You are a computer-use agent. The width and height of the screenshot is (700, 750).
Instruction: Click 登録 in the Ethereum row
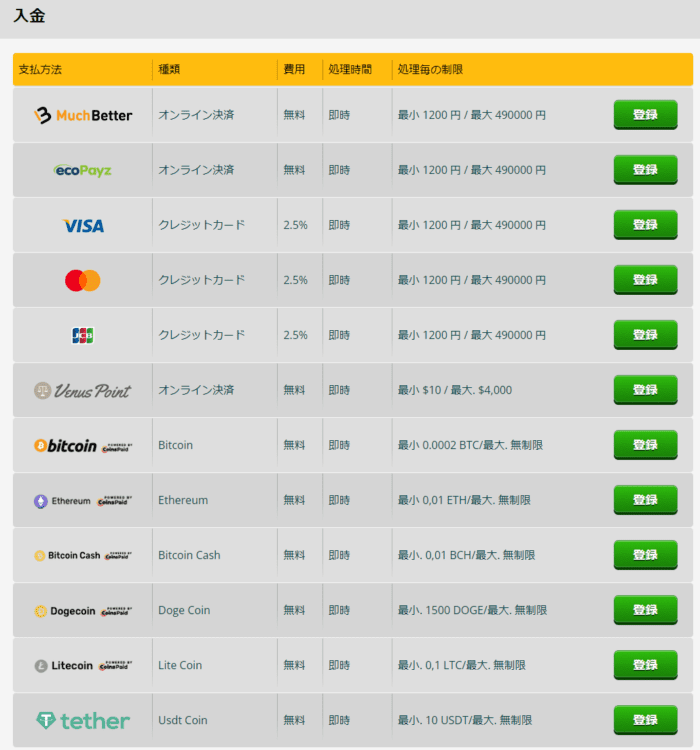645,500
